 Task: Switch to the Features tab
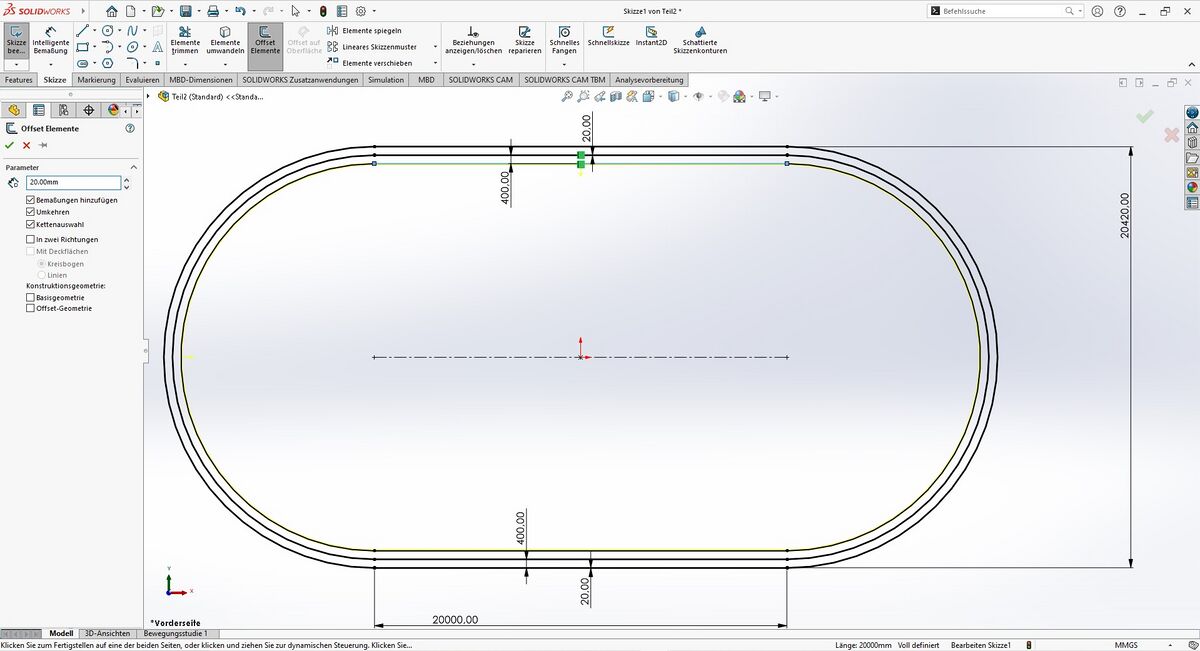click(19, 80)
